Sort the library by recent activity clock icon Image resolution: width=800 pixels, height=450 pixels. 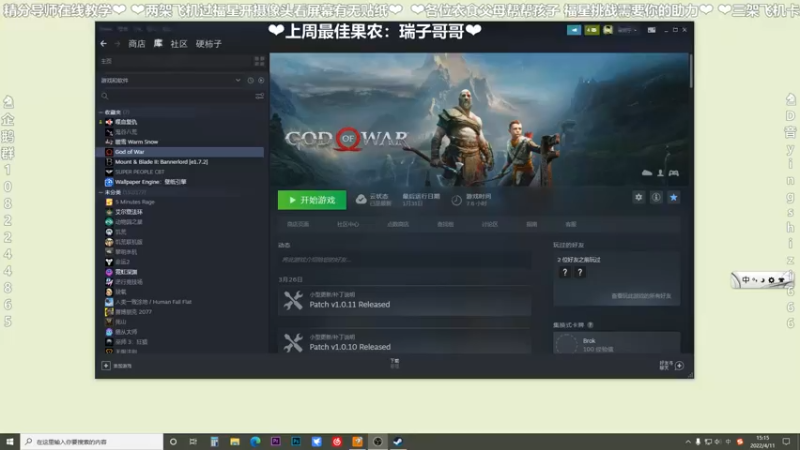point(251,80)
